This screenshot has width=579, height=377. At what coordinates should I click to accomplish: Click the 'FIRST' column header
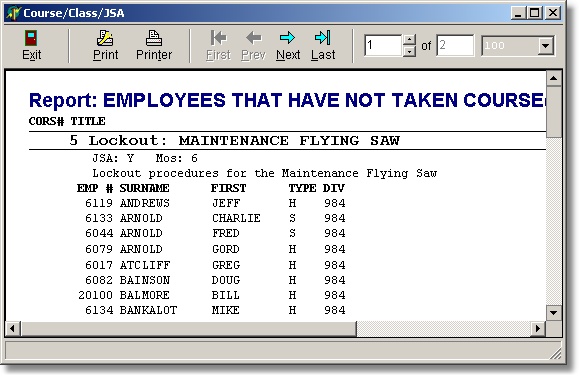pos(229,188)
